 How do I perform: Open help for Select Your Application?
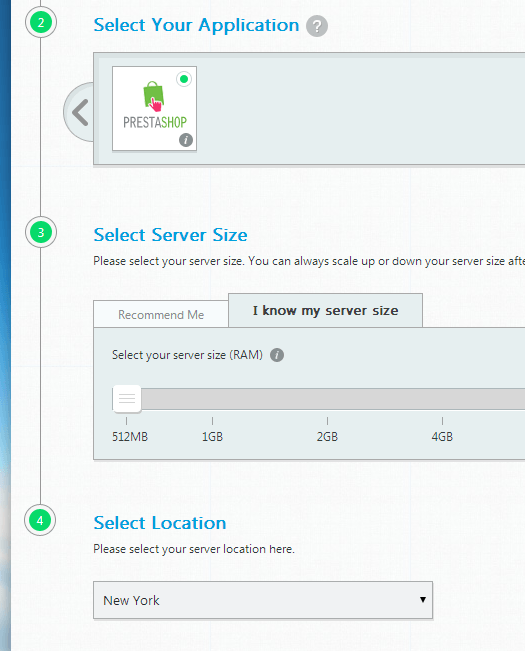click(x=317, y=26)
